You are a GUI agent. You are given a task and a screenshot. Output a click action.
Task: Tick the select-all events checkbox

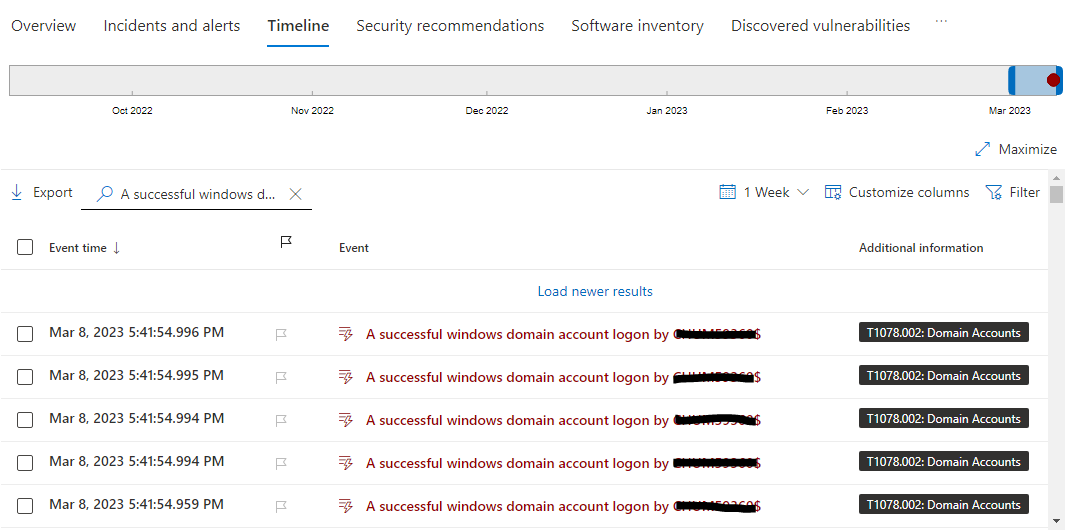[25, 248]
